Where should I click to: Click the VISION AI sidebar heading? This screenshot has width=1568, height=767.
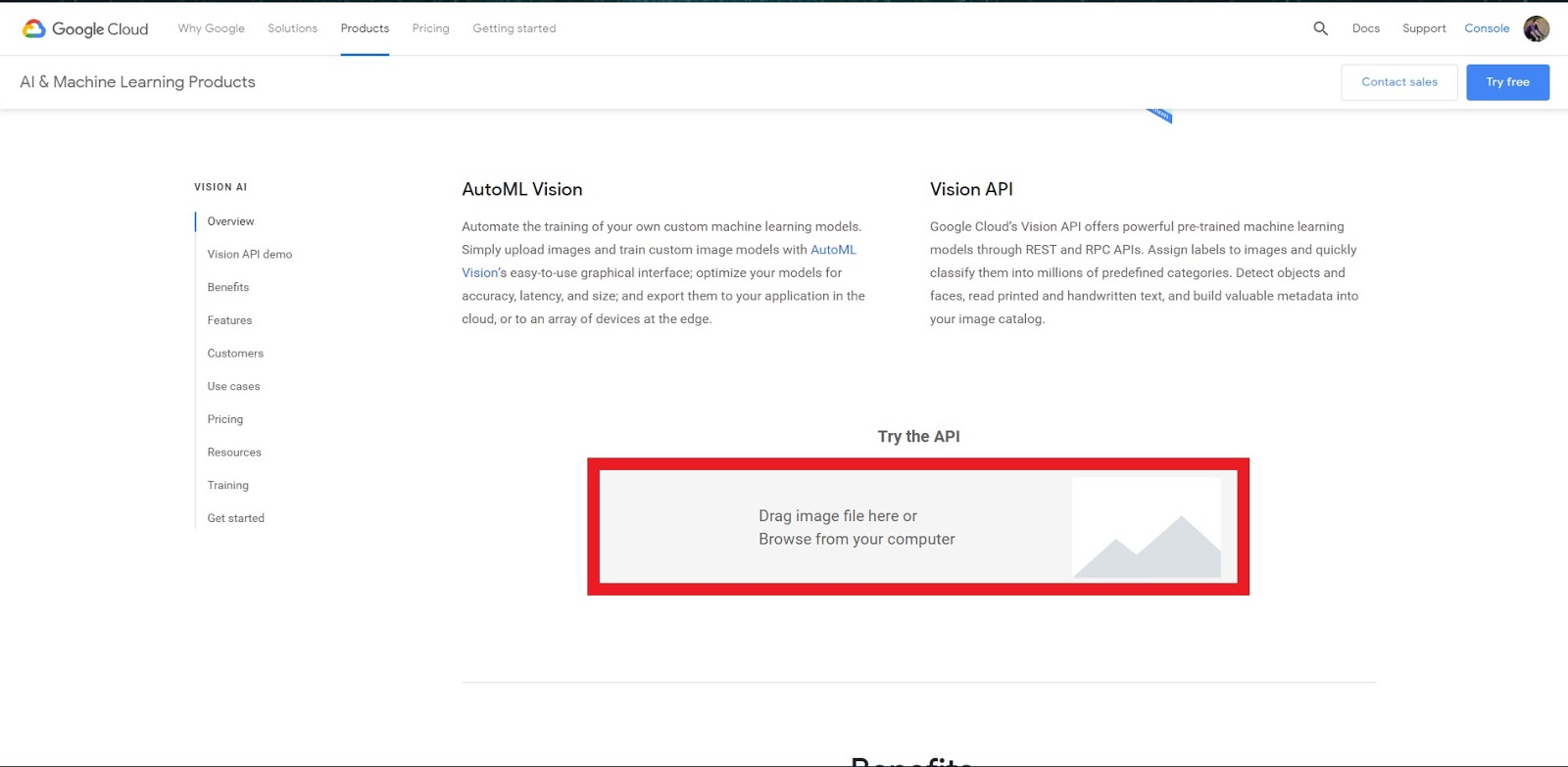click(220, 187)
